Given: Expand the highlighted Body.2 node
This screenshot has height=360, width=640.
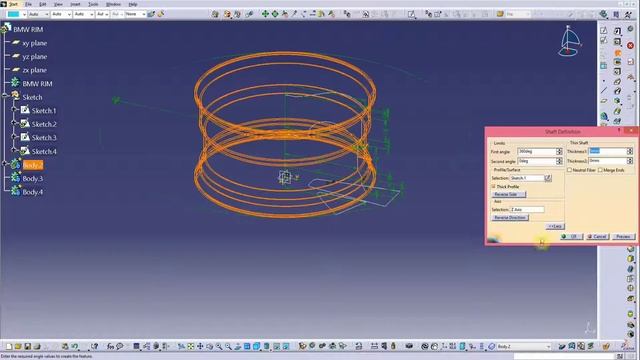Looking at the screenshot, I should point(5,164).
